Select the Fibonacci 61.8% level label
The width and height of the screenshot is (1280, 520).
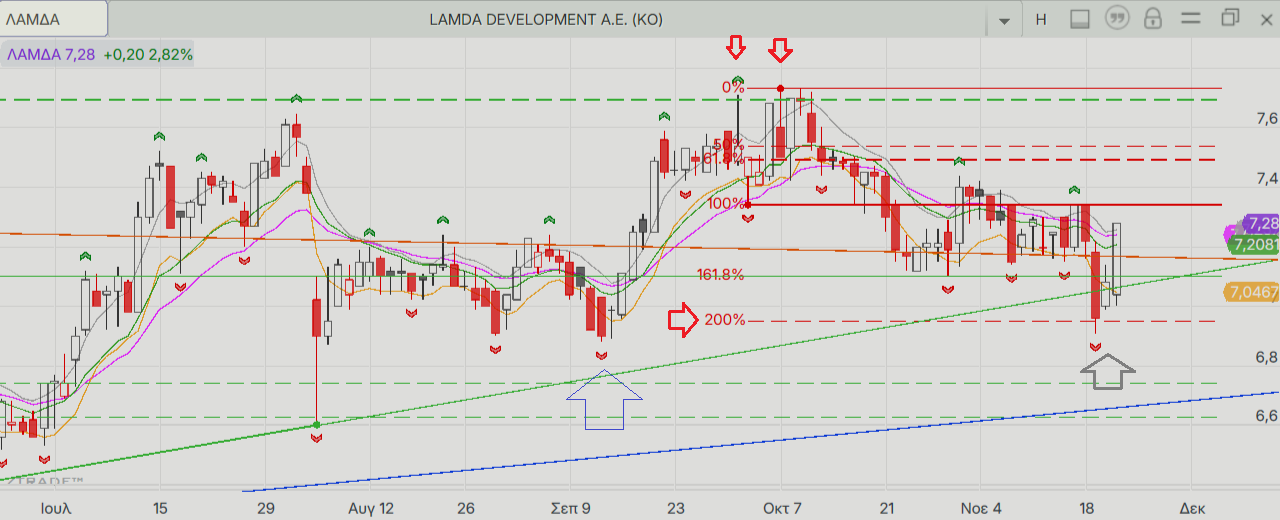tap(723, 158)
